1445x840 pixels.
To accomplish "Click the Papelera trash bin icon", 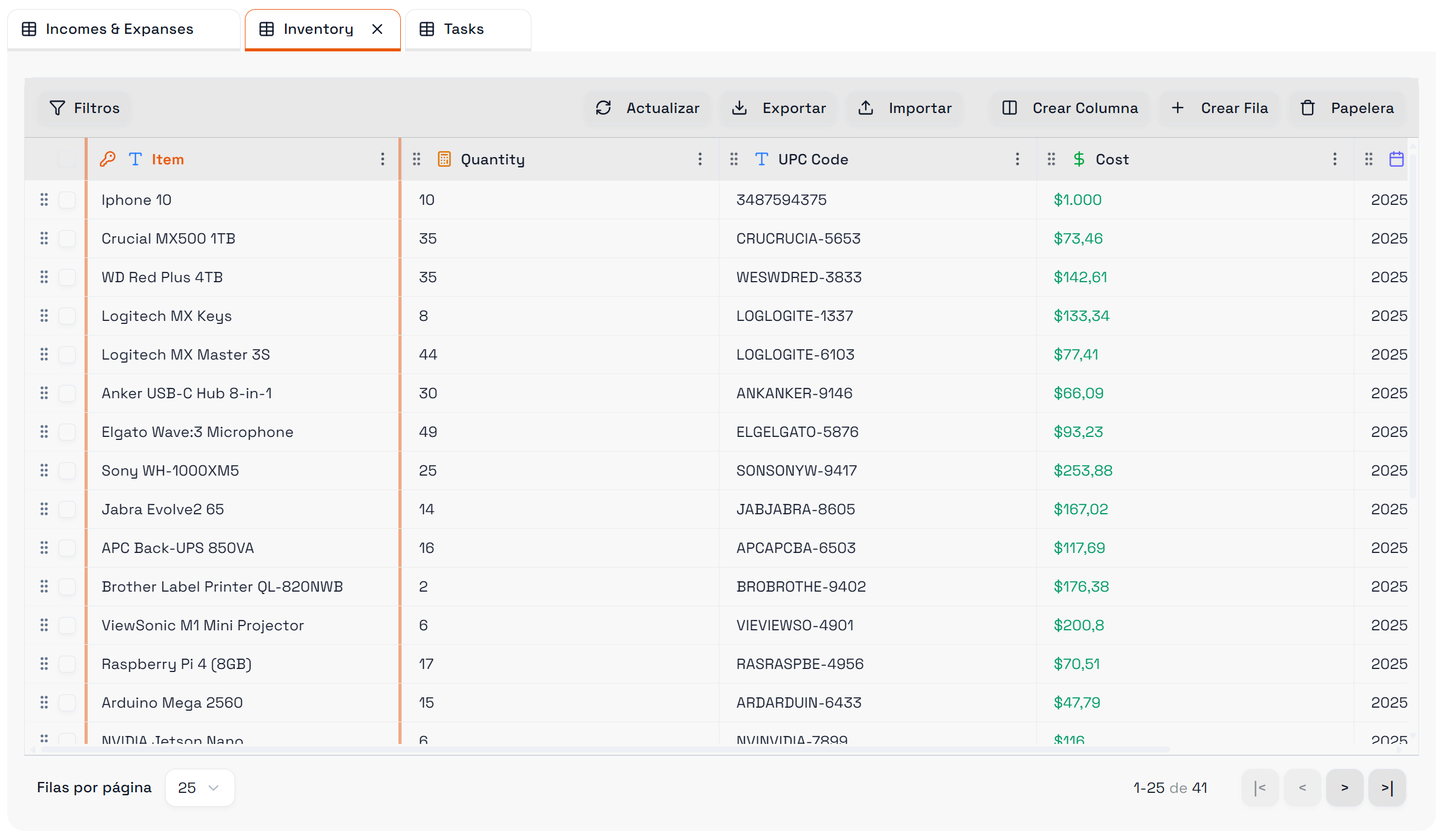I will [1308, 108].
